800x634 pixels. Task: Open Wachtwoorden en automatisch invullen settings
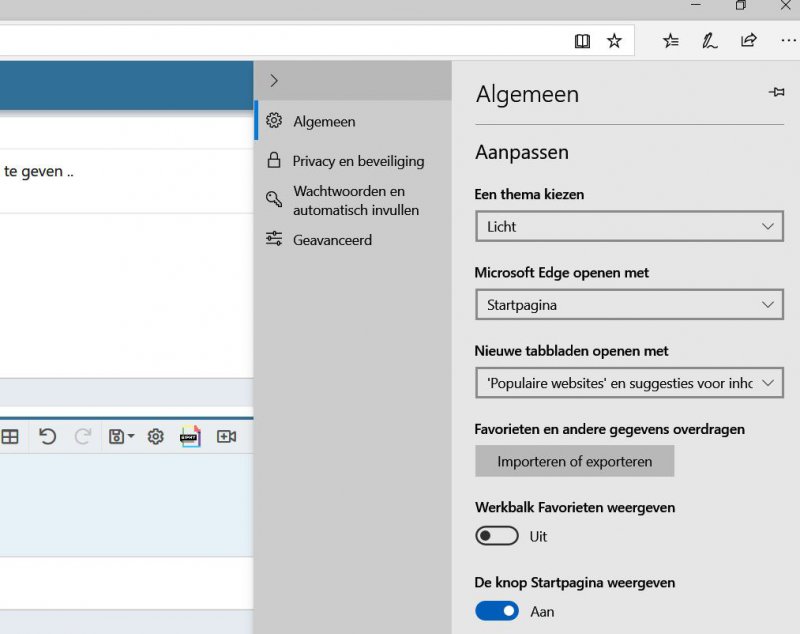[x=353, y=200]
